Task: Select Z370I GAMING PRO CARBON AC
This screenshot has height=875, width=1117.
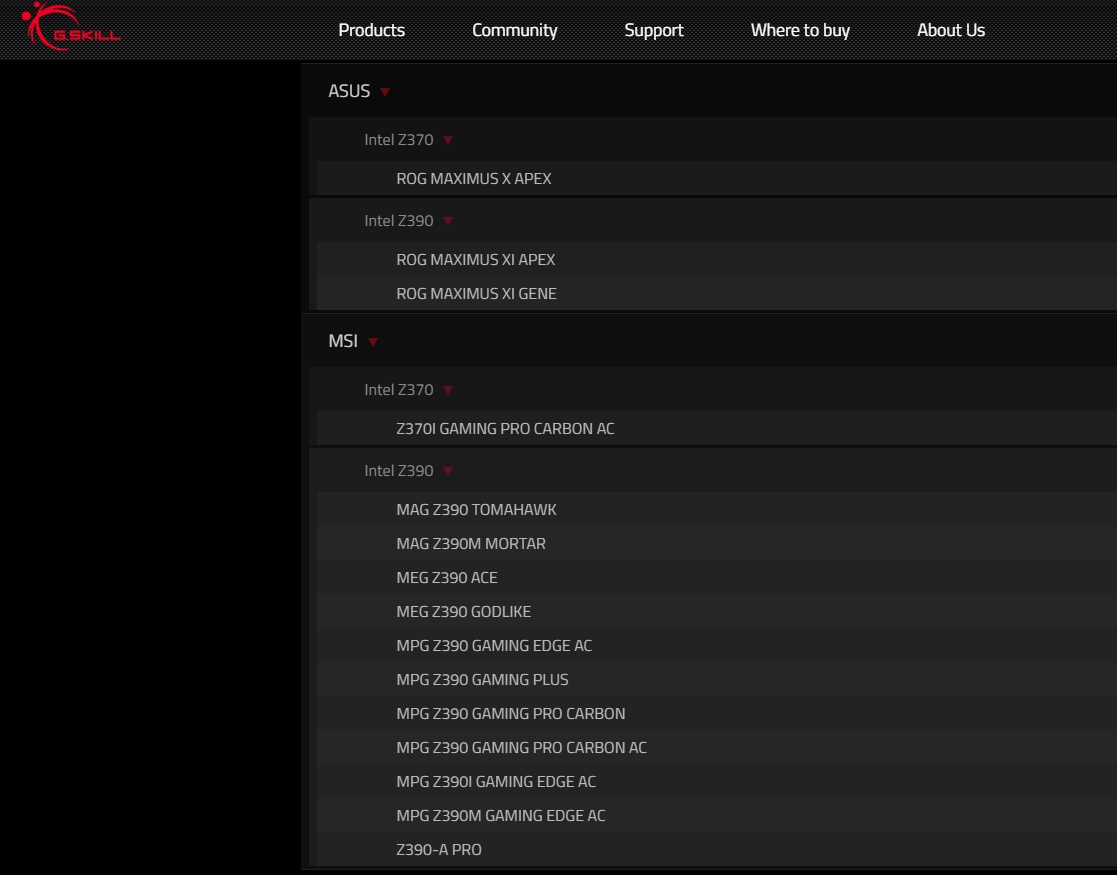Action: (x=505, y=429)
